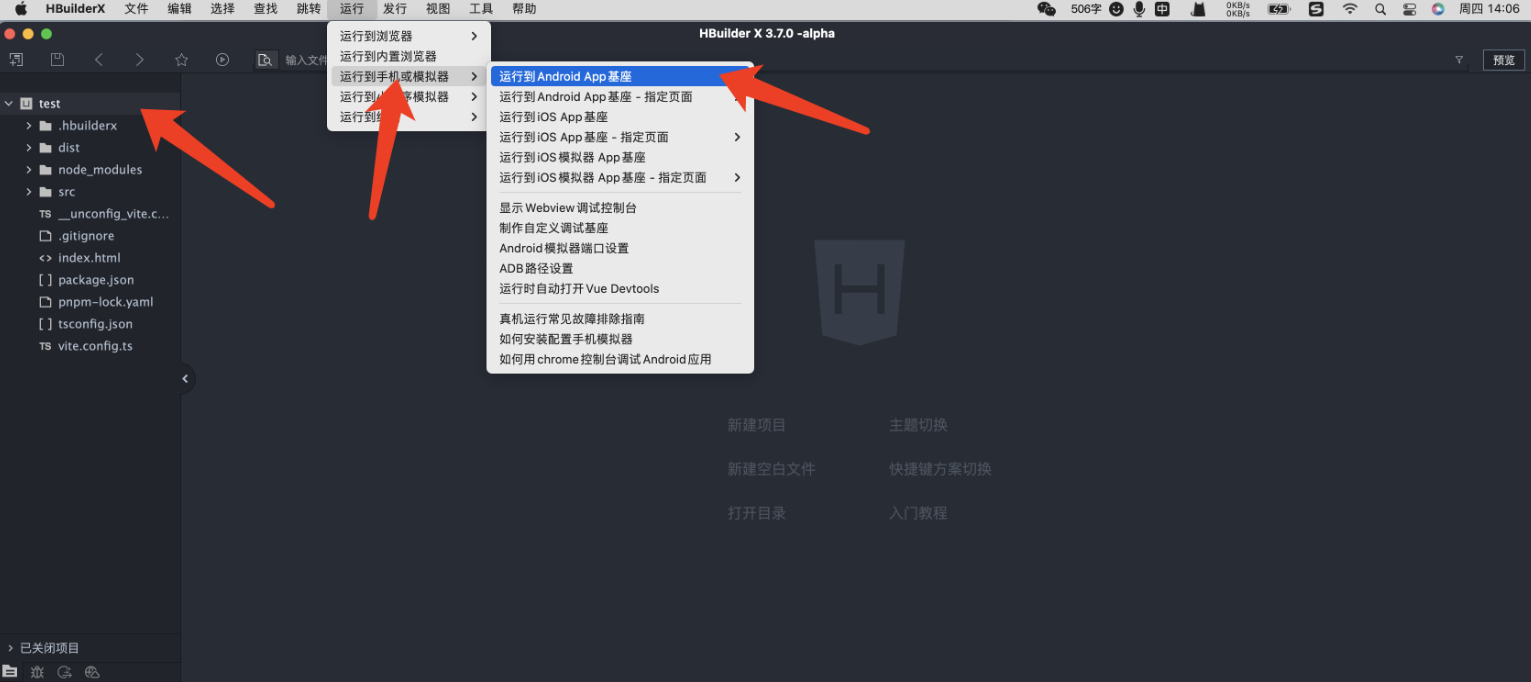Click the Sogou S icon in menu bar
This screenshot has height=682, width=1531.
click(x=1317, y=9)
